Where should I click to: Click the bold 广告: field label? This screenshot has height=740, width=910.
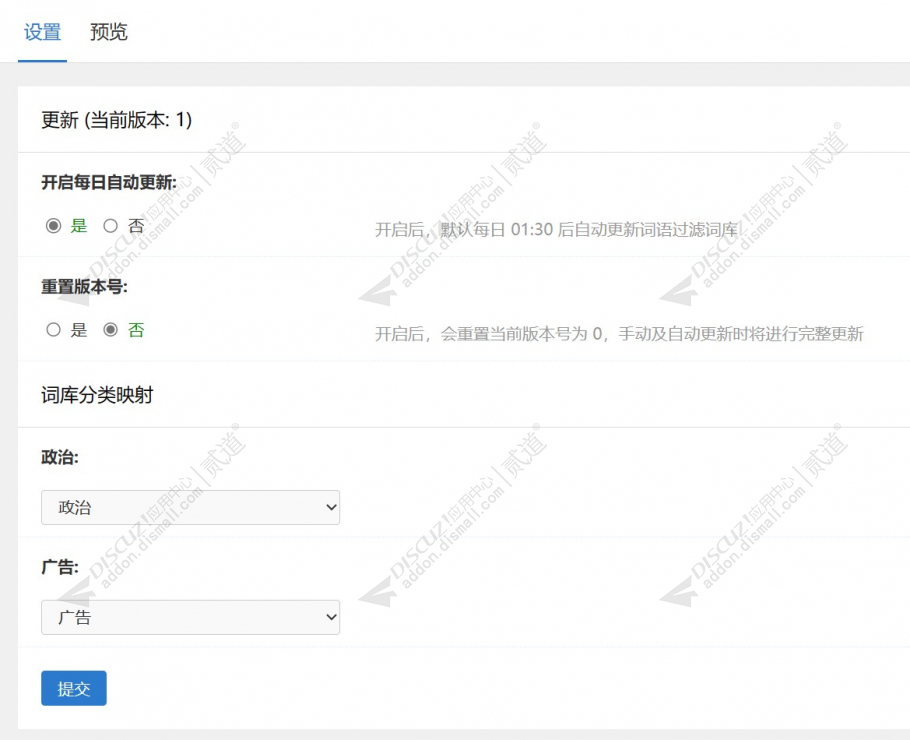pyautogui.click(x=60, y=567)
